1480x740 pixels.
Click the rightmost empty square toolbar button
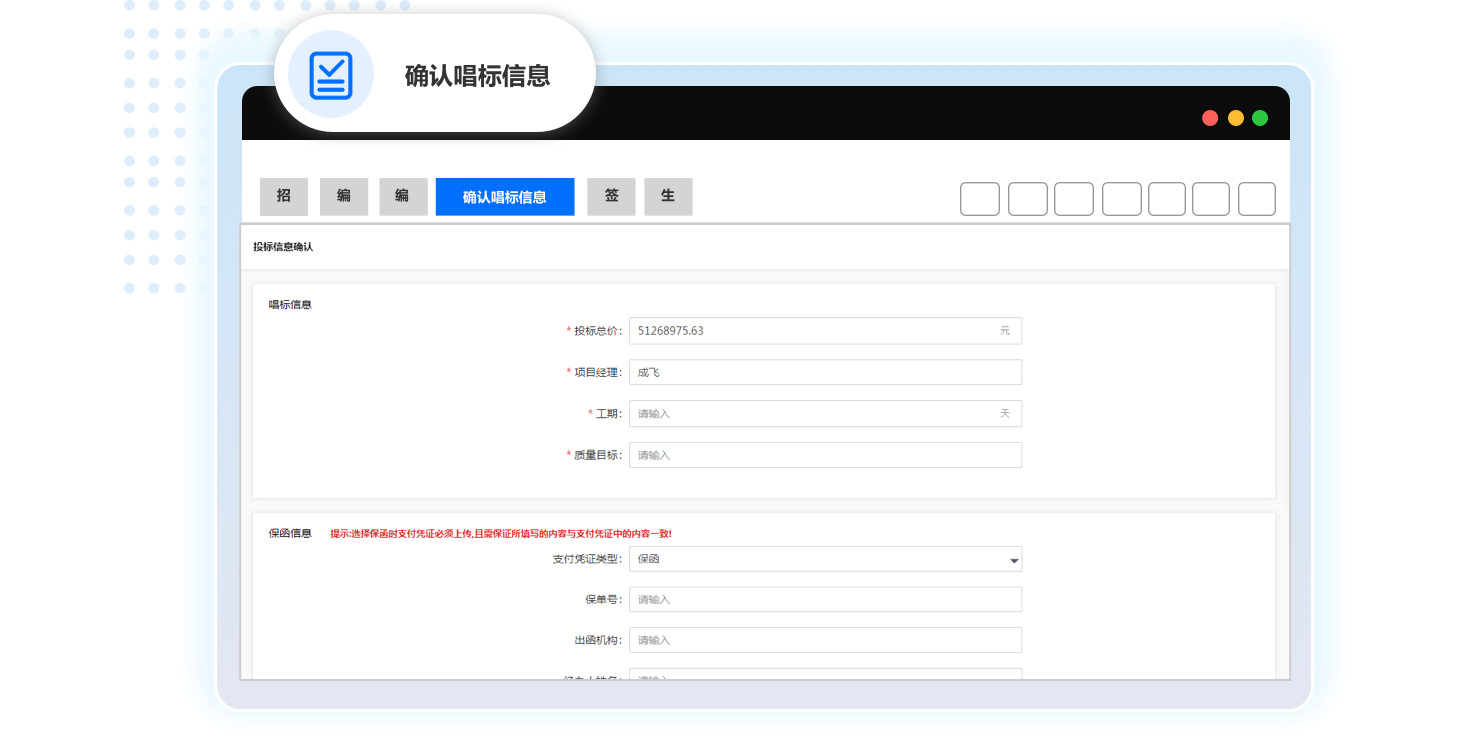(1256, 199)
